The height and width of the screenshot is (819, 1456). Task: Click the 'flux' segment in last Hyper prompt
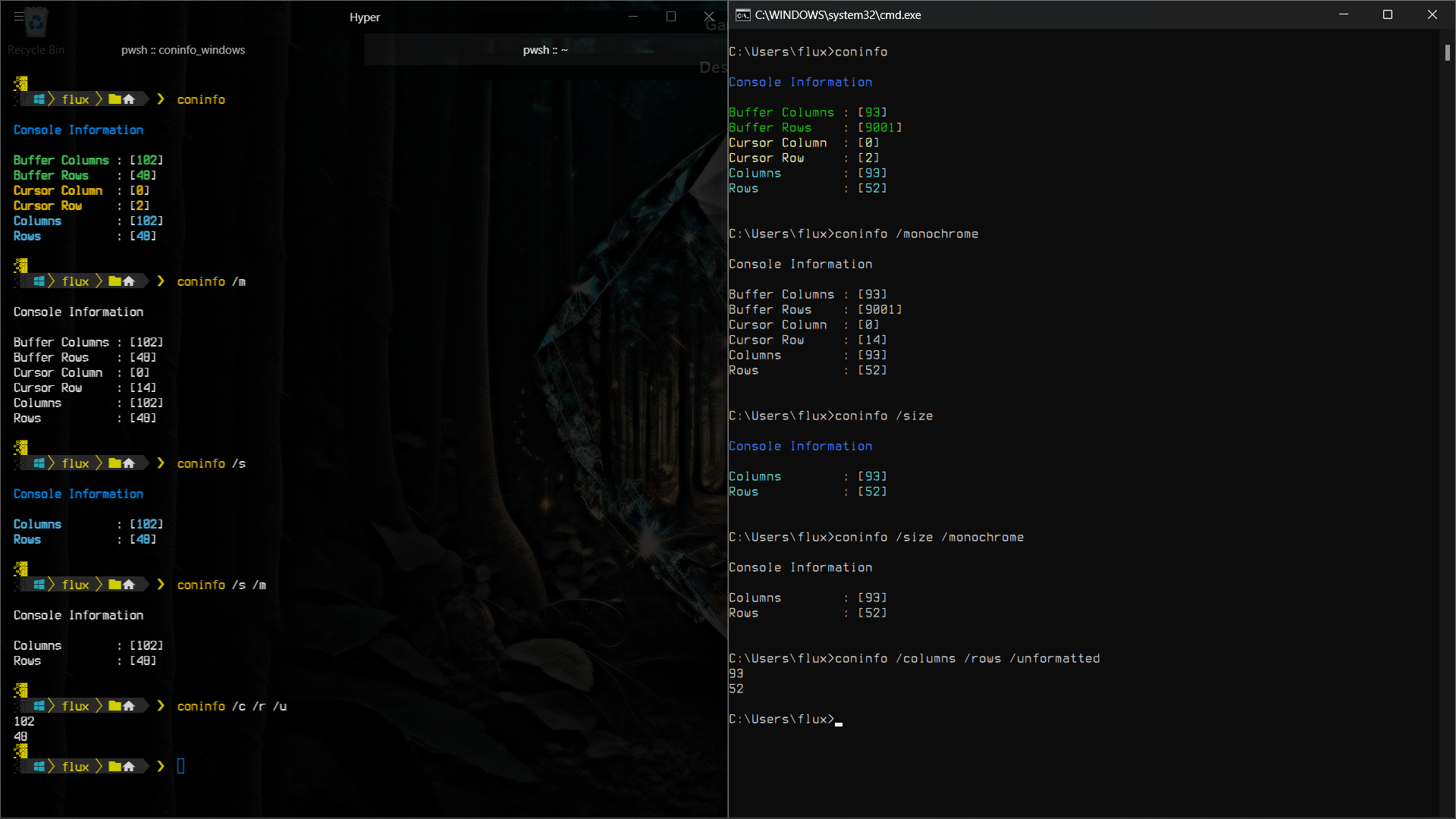point(75,767)
